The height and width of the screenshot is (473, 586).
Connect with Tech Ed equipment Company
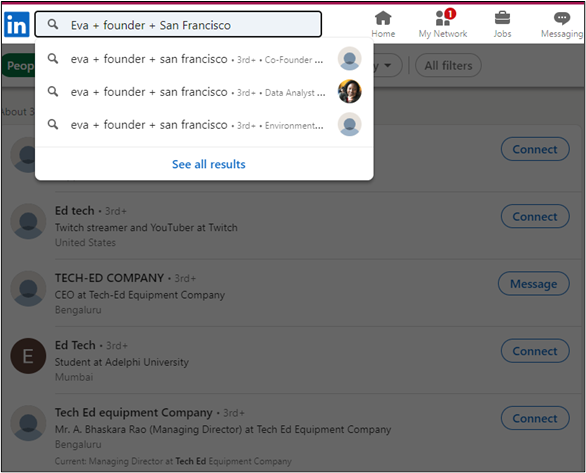(535, 418)
